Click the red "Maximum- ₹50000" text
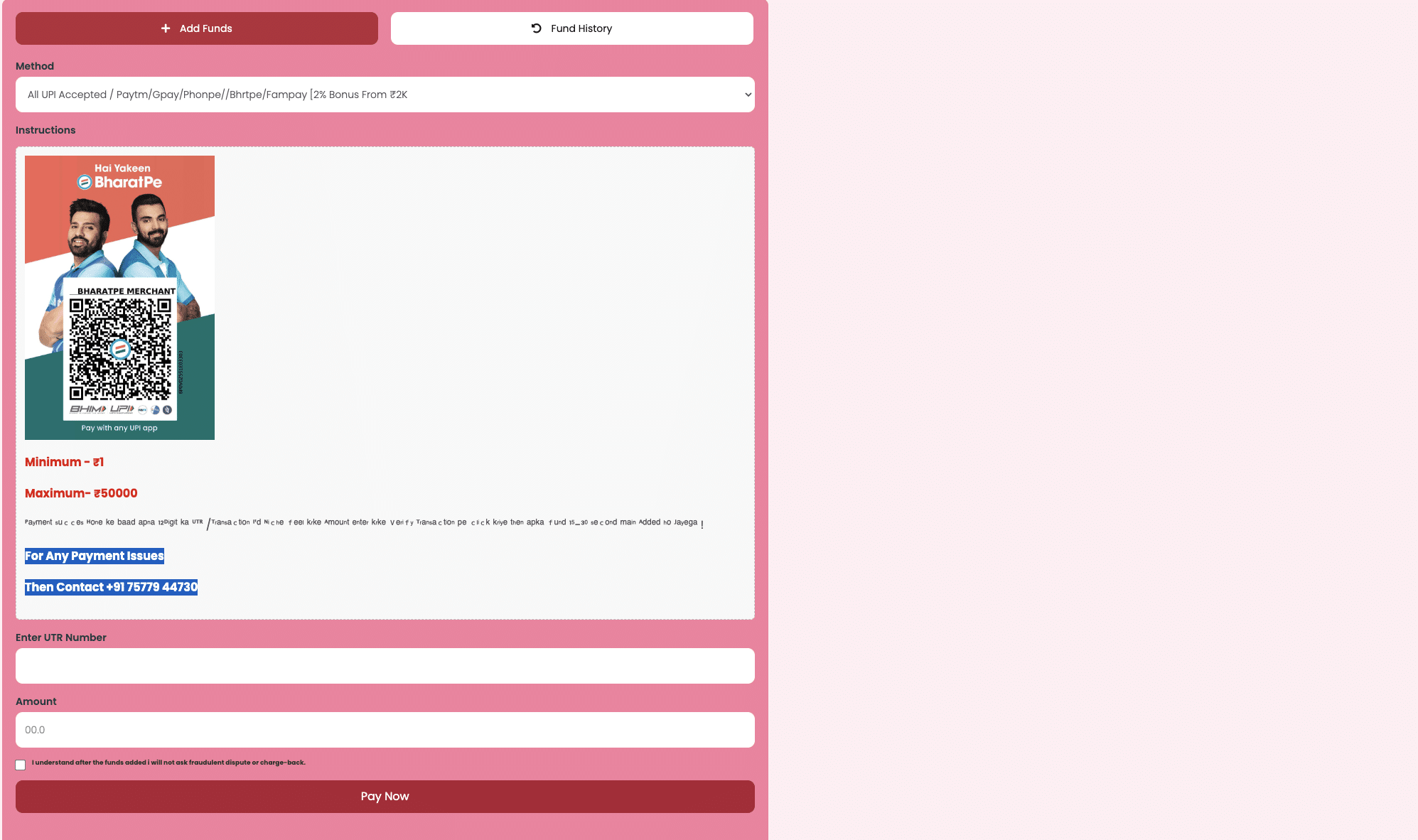Viewport: 1418px width, 840px height. 81,493
